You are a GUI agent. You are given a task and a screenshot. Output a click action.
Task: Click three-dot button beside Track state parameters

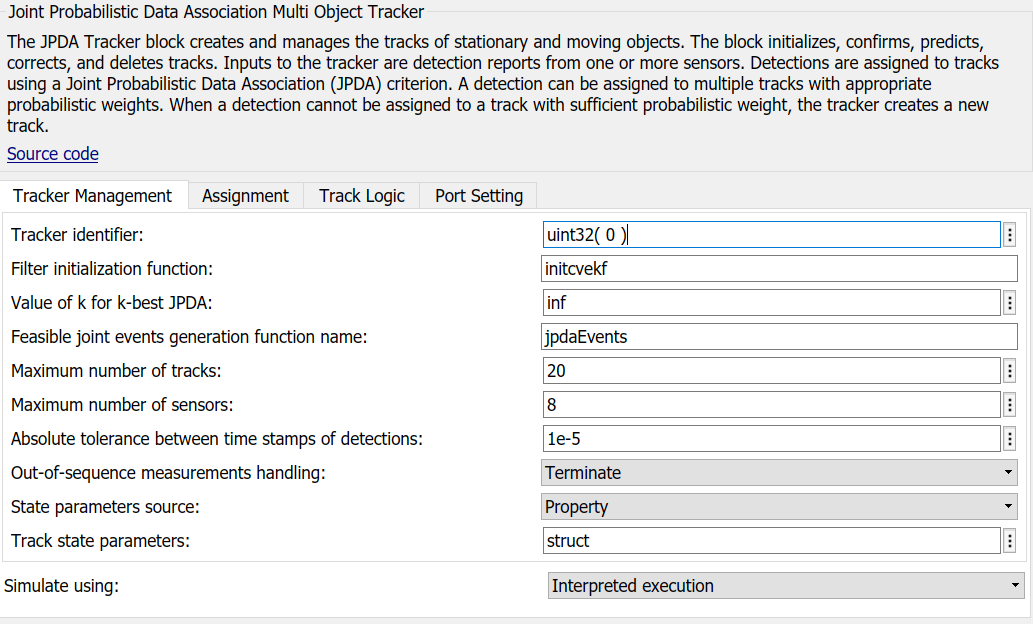pos(1010,541)
